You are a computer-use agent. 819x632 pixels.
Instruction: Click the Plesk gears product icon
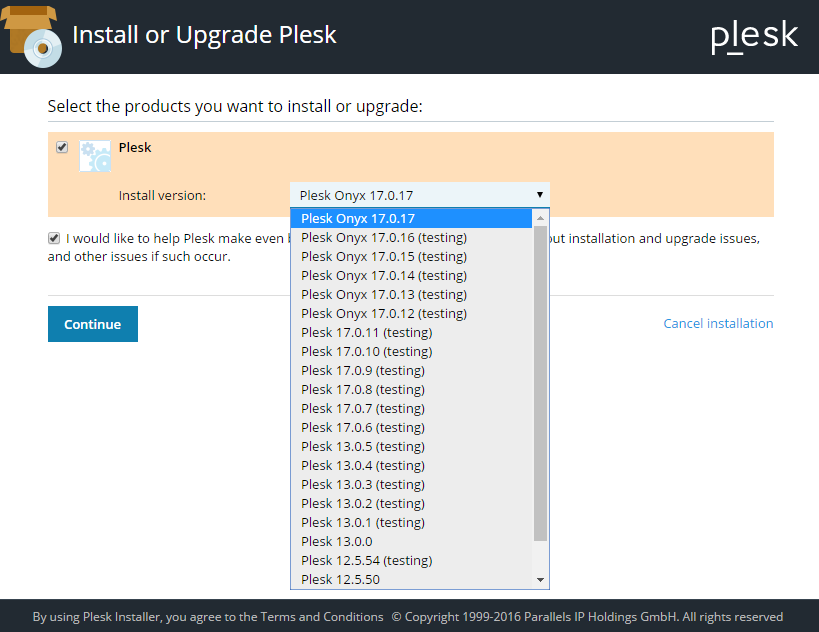(95, 156)
